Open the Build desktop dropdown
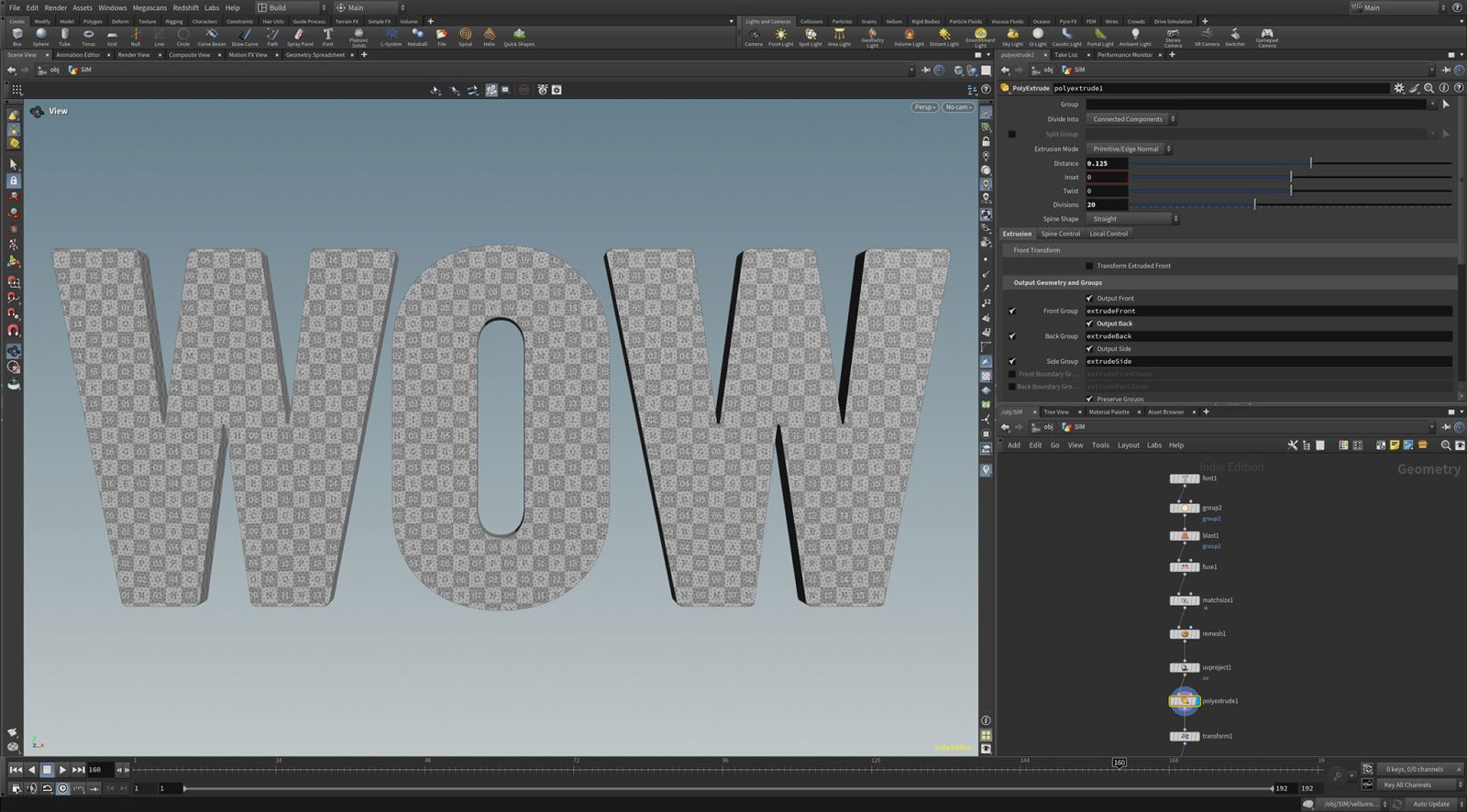1467x812 pixels. (x=292, y=7)
